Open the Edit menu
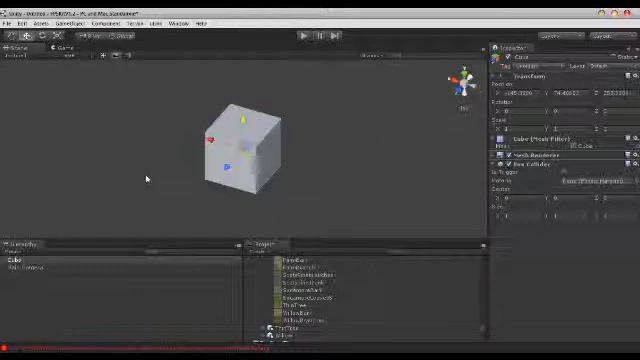 (22, 24)
